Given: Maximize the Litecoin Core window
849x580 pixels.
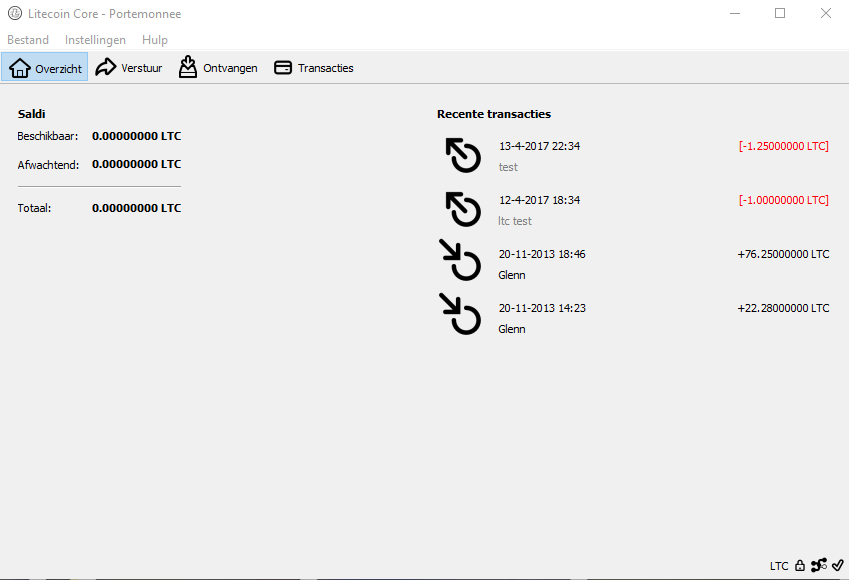Looking at the screenshot, I should point(780,13).
